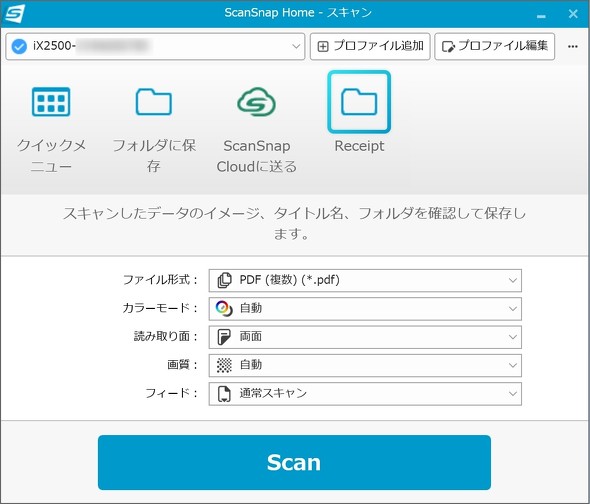Click the profile description text スキャンしたデータ
The height and width of the screenshot is (504, 590).
(x=294, y=224)
